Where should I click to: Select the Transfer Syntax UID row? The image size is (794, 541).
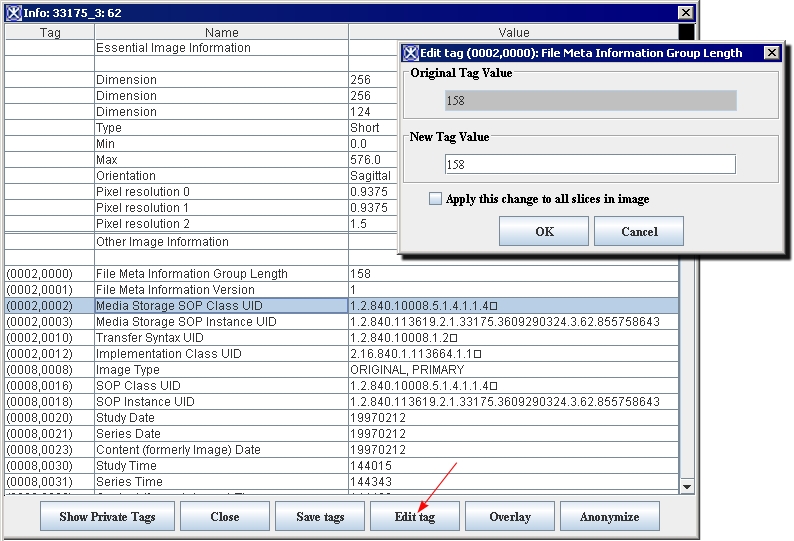click(220, 338)
